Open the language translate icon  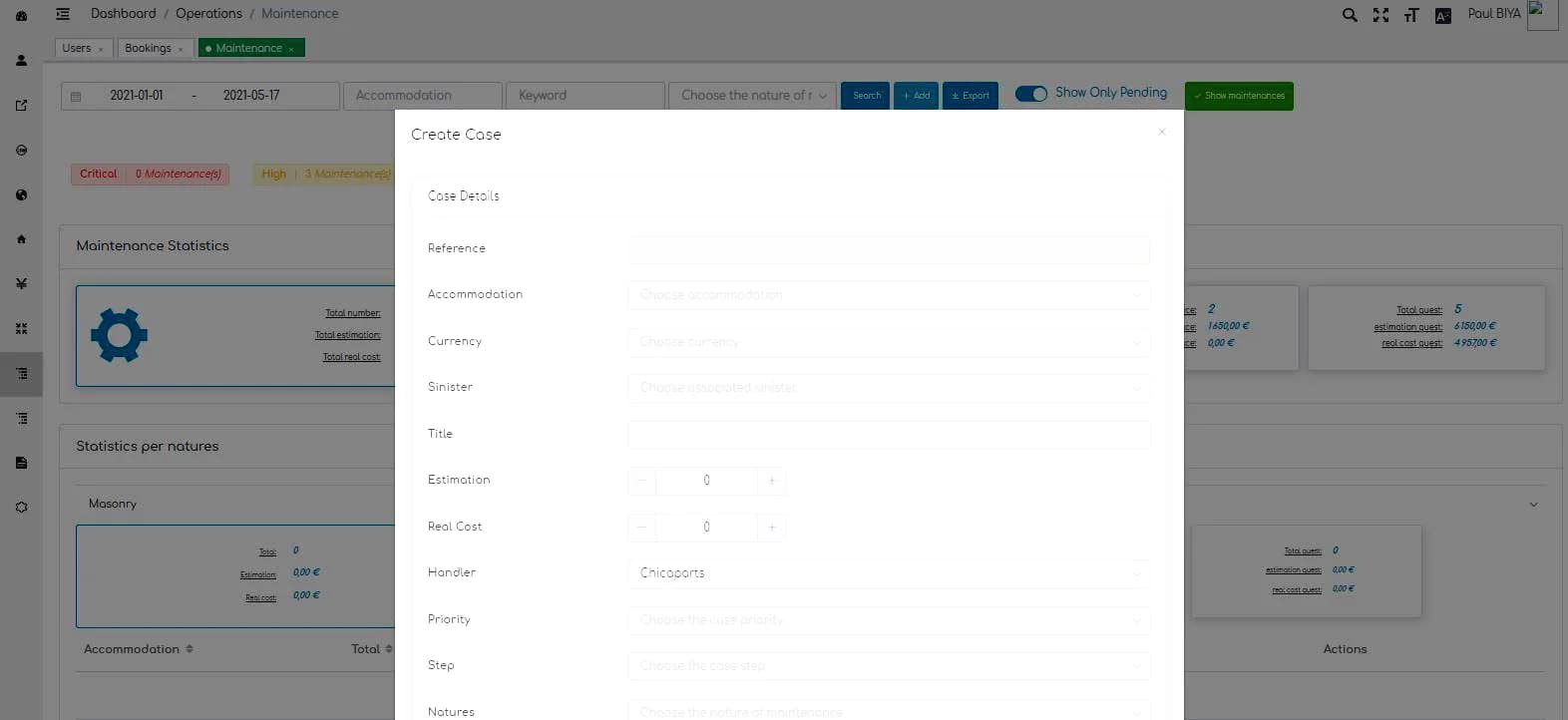1442,15
